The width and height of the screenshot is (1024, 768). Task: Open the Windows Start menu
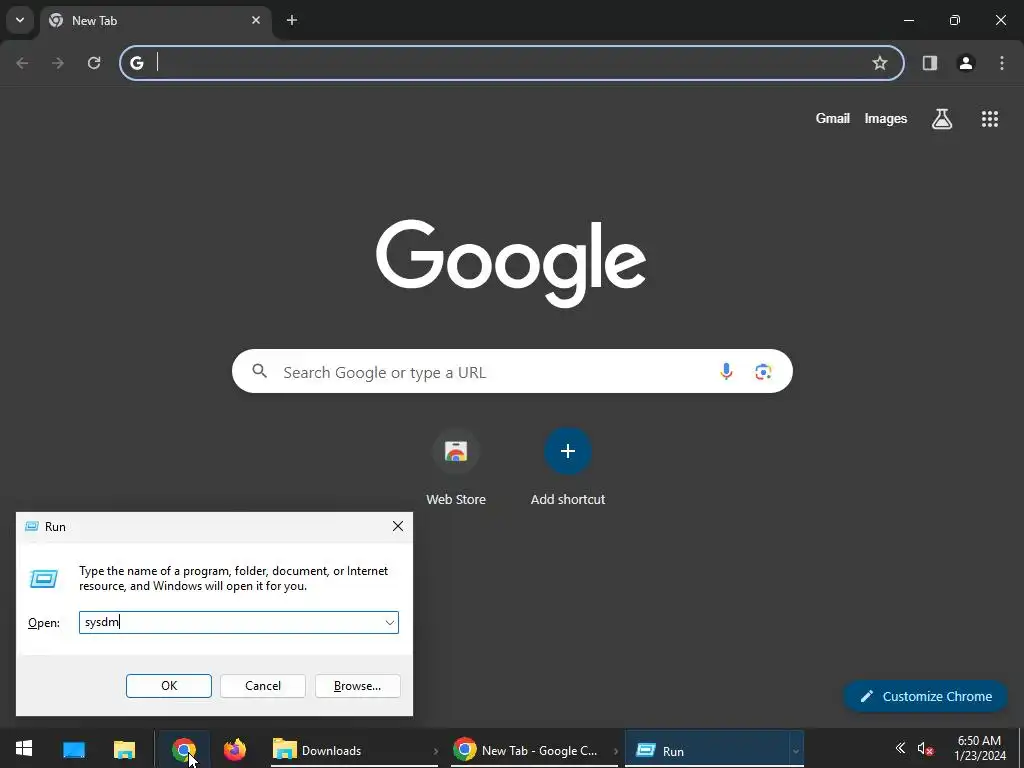click(24, 748)
